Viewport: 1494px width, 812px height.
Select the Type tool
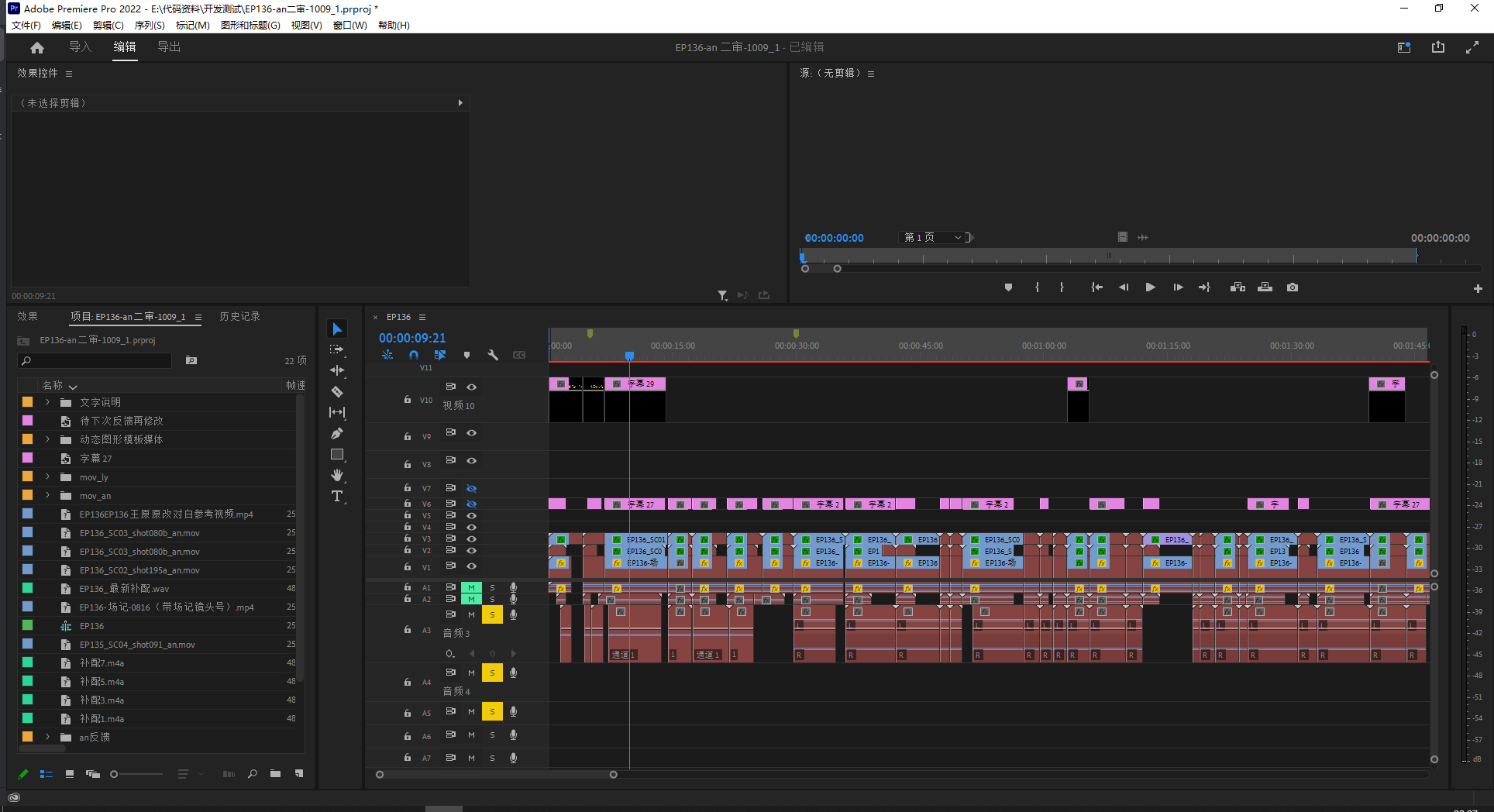point(337,497)
